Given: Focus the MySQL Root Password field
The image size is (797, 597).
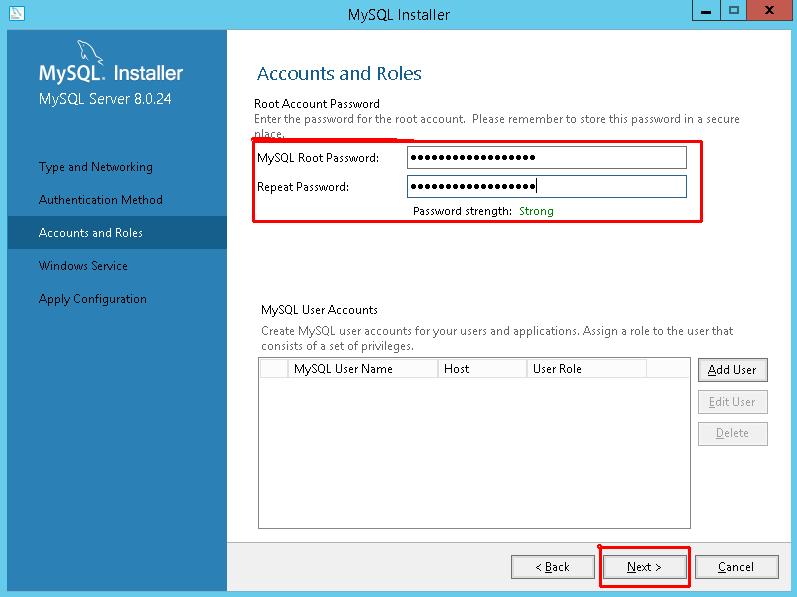Looking at the screenshot, I should (546, 158).
